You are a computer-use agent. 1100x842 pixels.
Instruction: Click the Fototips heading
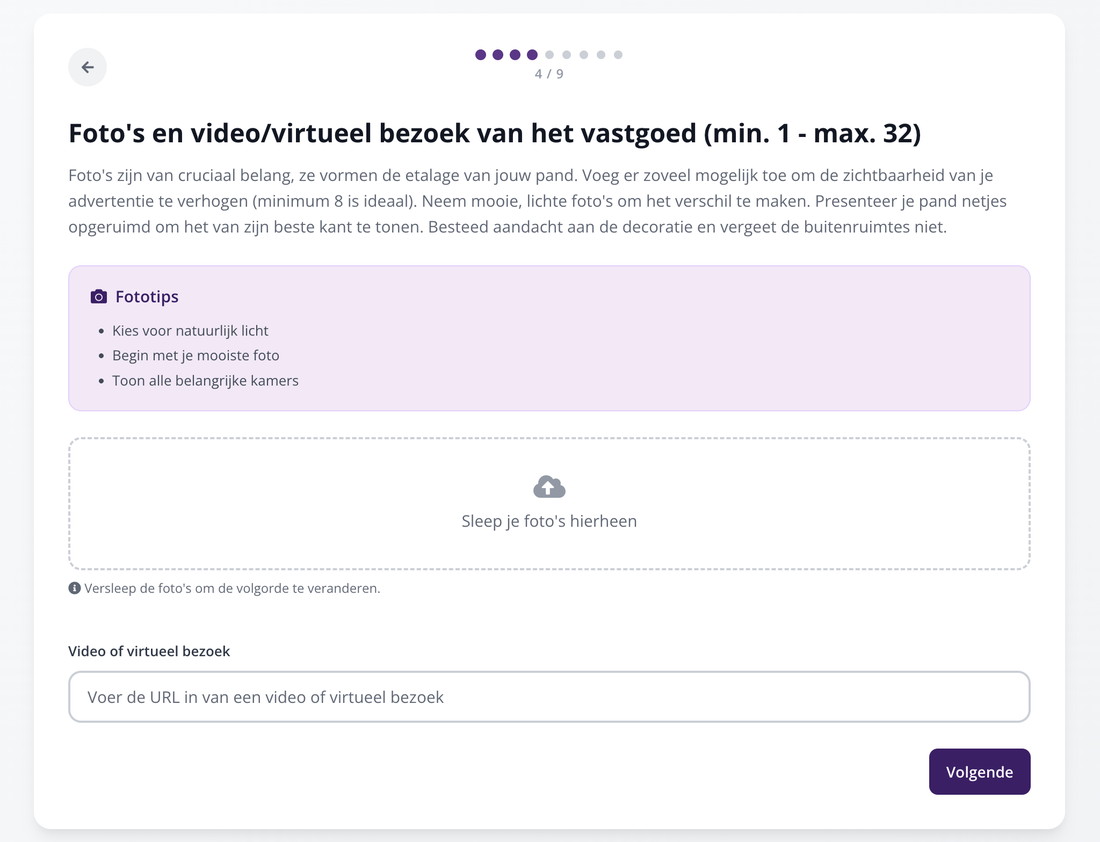[147, 297]
